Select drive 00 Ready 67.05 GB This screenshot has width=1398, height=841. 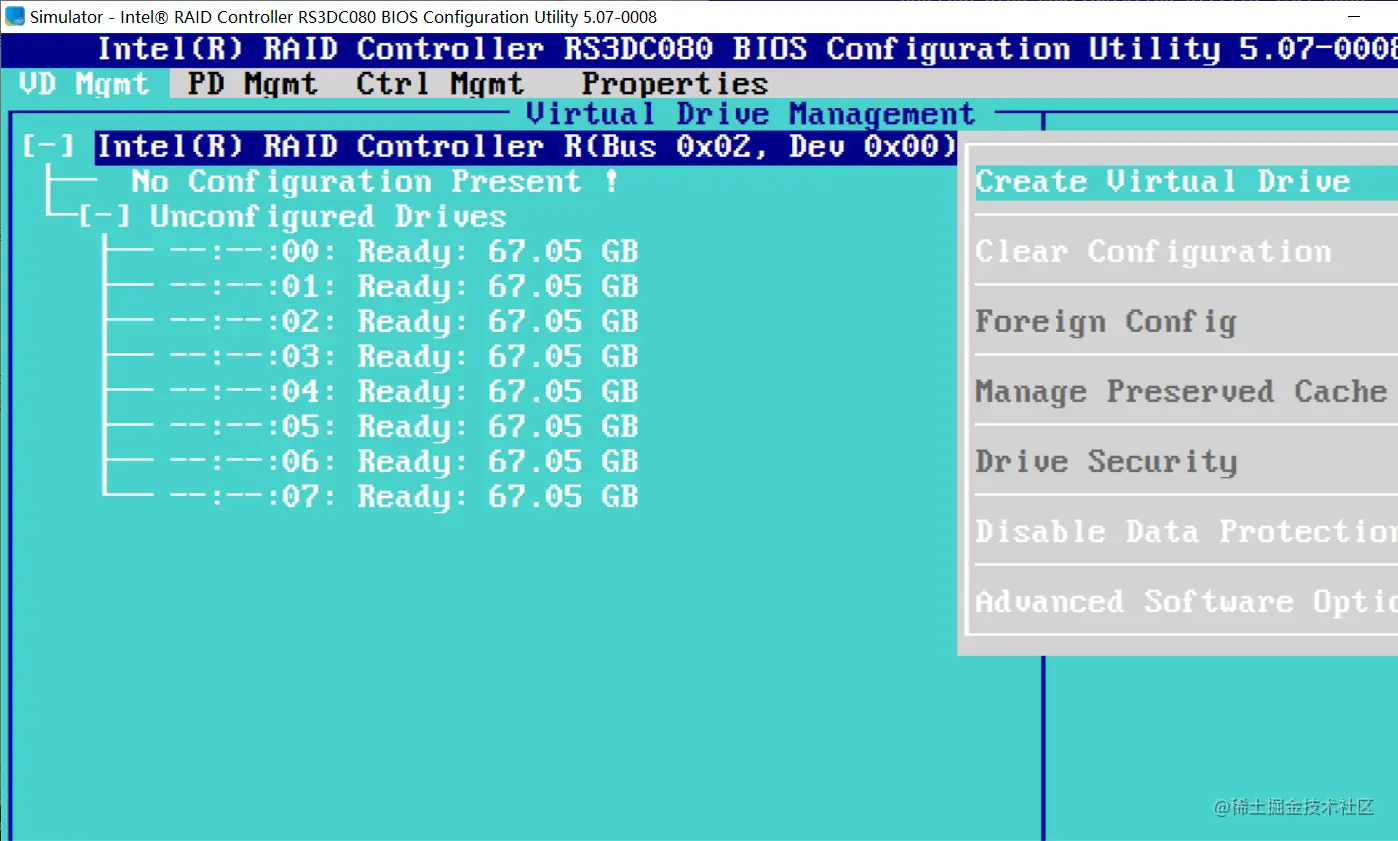pos(403,252)
